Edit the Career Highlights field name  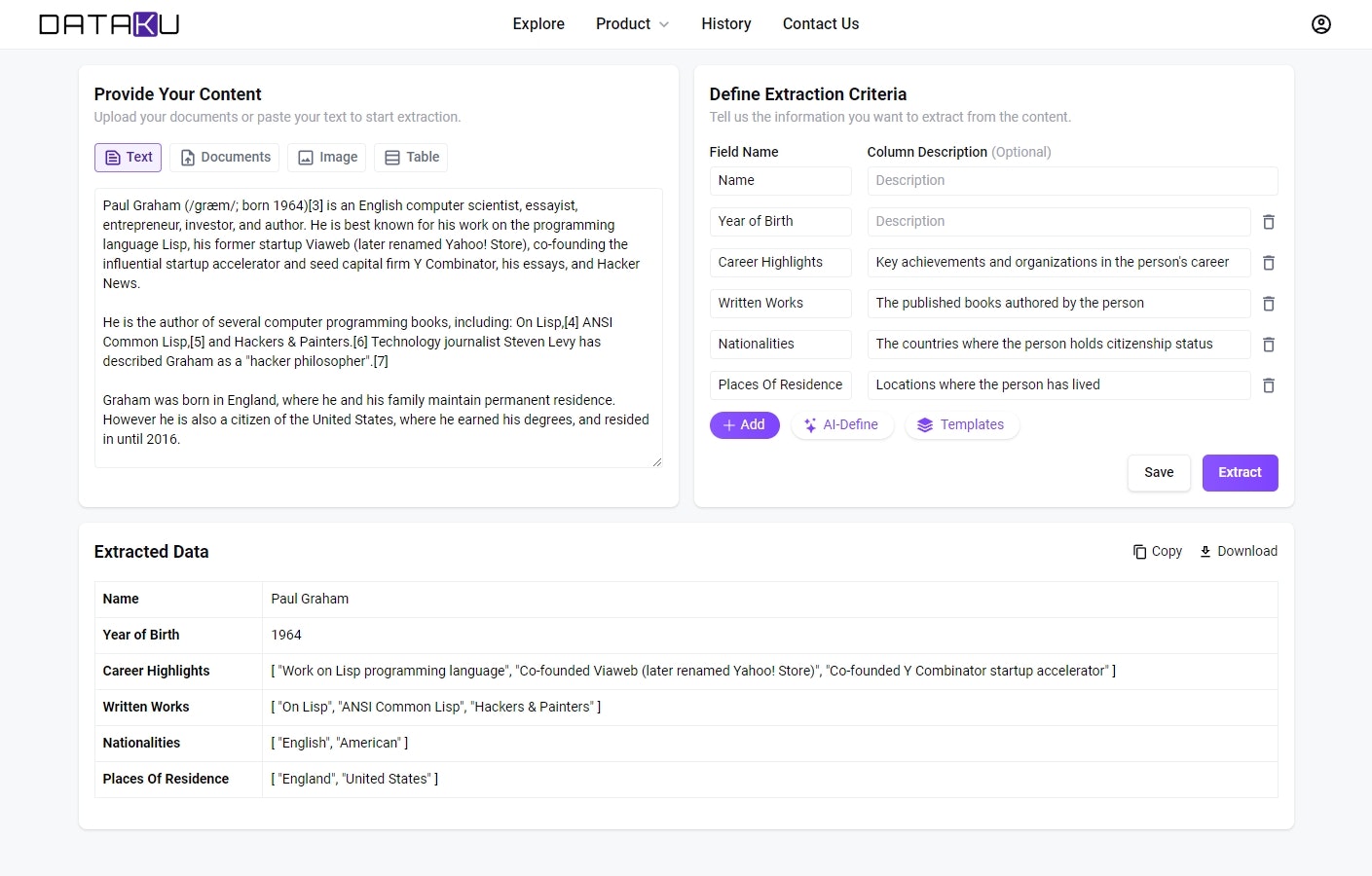pyautogui.click(x=780, y=263)
